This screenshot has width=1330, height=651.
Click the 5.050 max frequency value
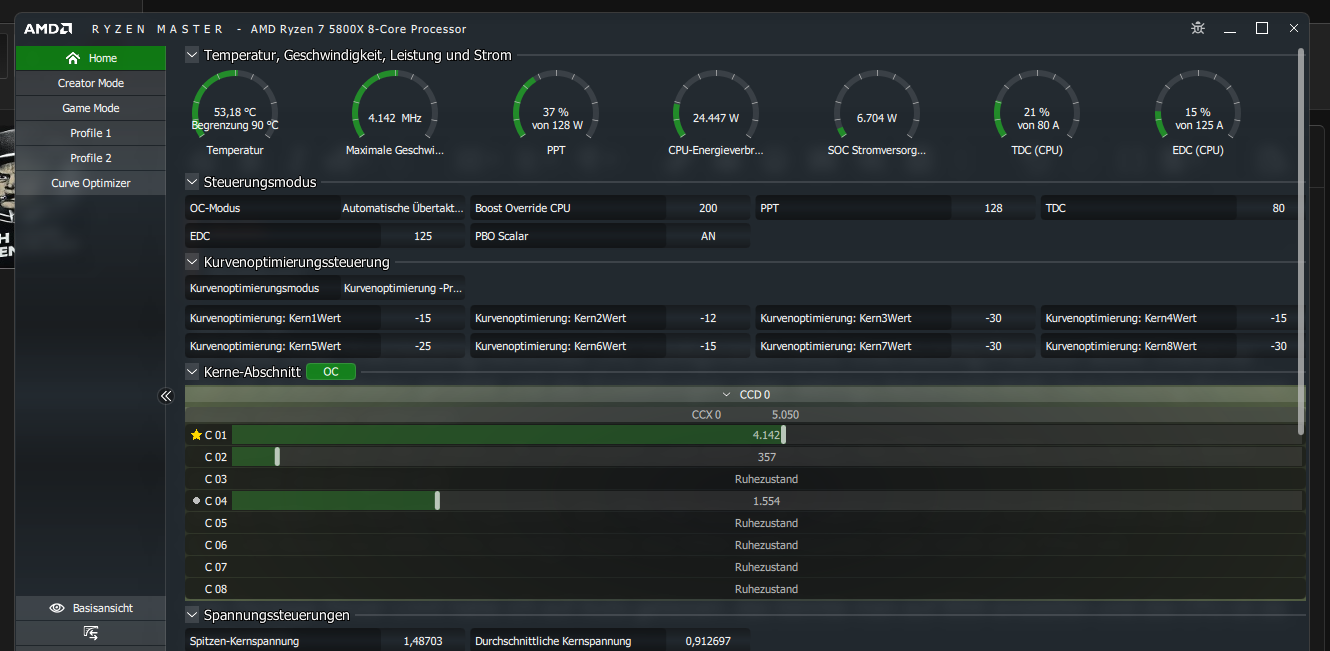click(x=785, y=414)
